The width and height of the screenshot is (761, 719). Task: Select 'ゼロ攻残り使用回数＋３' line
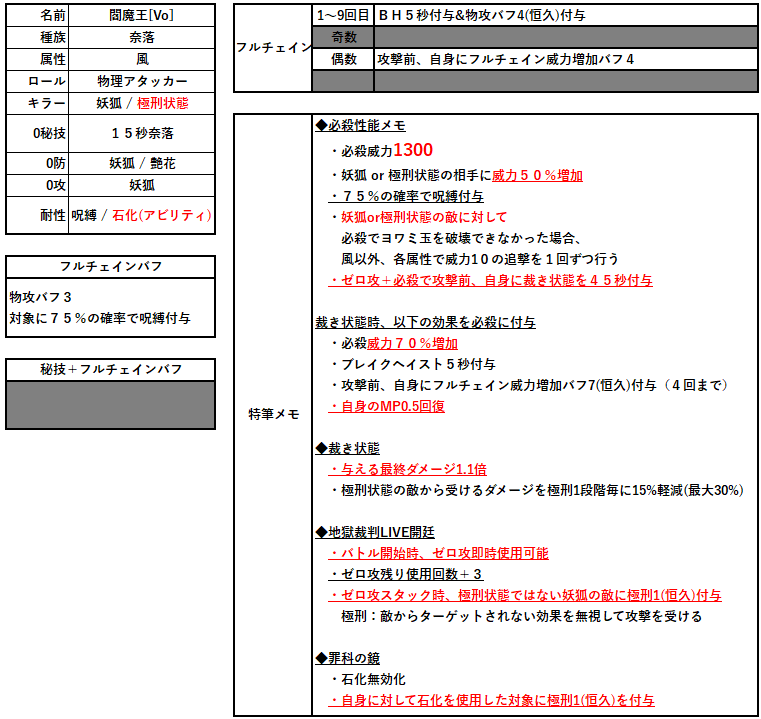pyautogui.click(x=406, y=574)
